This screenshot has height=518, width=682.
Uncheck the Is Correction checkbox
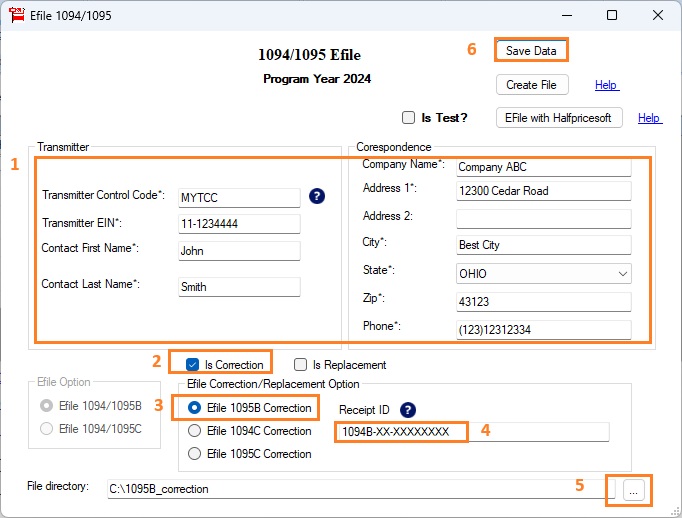[193, 365]
